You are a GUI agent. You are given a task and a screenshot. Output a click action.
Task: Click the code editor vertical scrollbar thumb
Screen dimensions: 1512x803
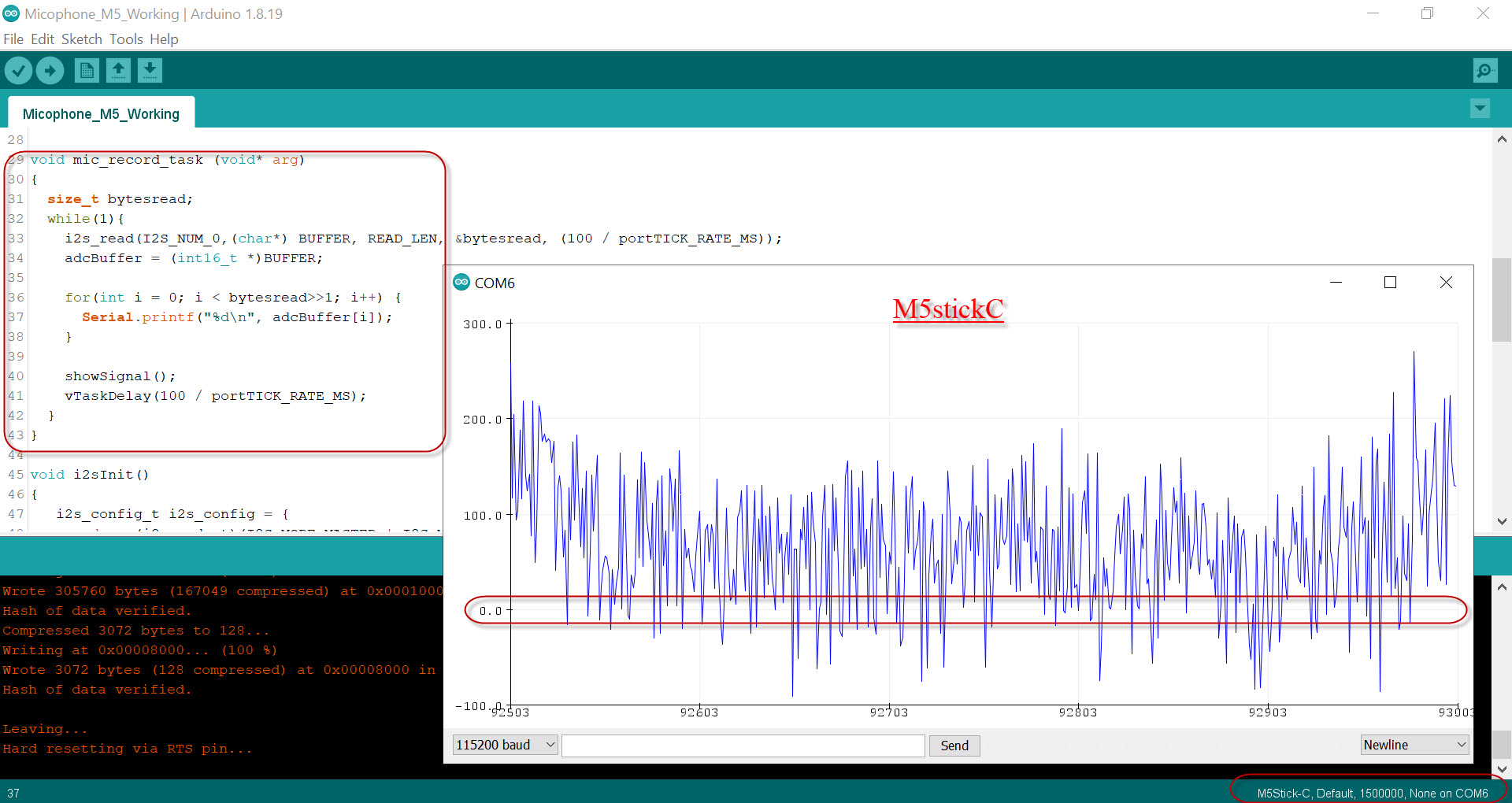click(x=1503, y=299)
